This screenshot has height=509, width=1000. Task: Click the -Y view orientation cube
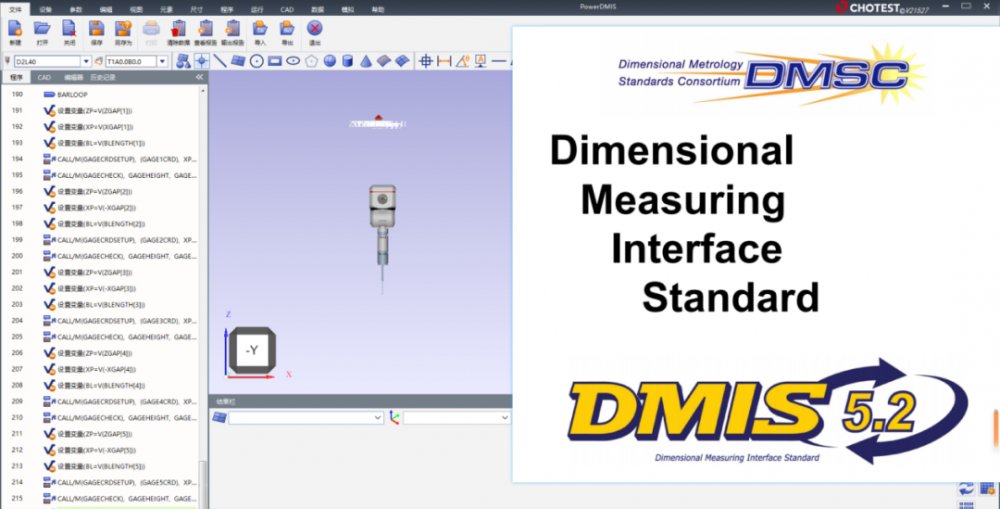tap(253, 350)
